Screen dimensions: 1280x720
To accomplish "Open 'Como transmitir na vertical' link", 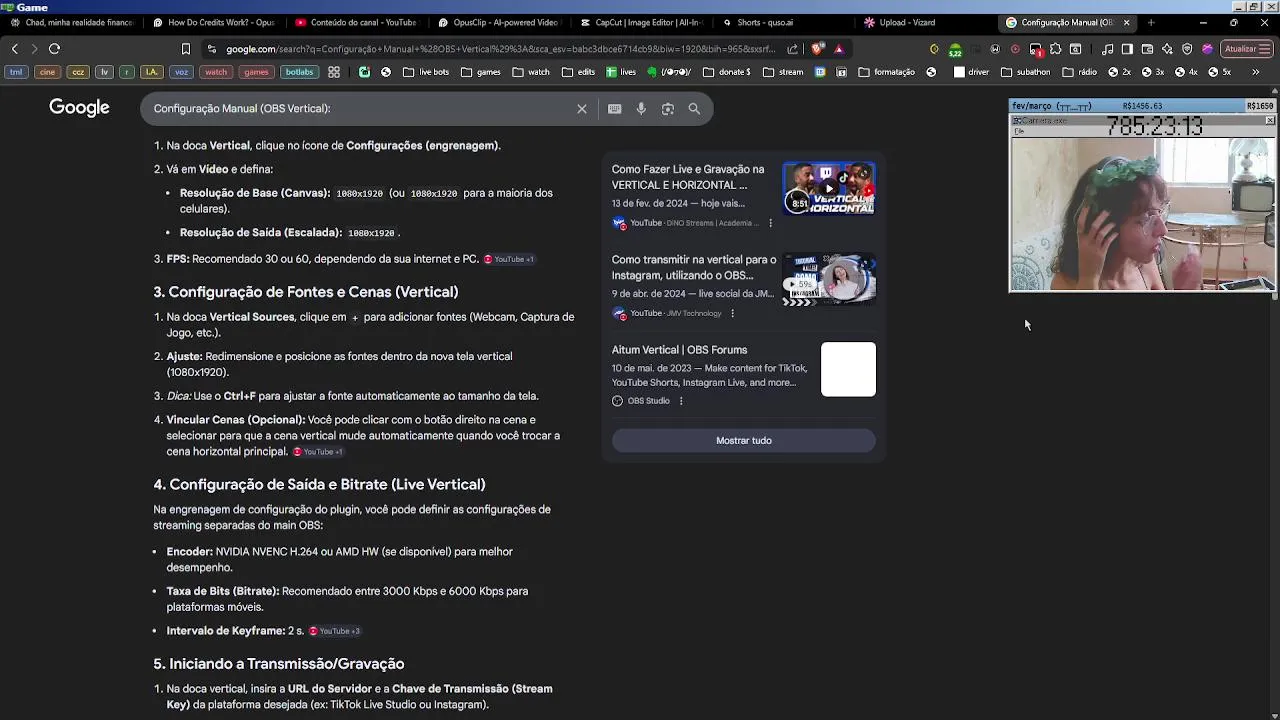I will coord(694,267).
